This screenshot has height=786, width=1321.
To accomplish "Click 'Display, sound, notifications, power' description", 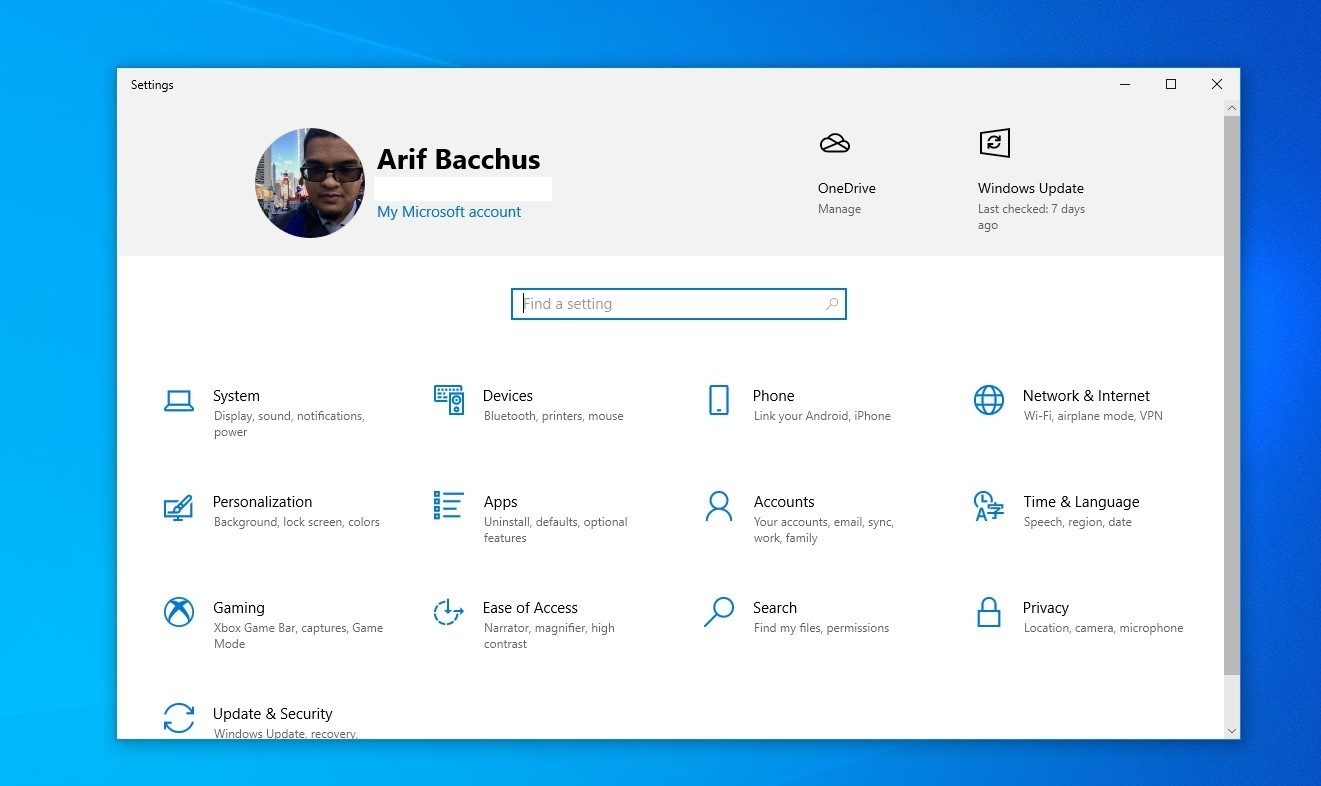I will (x=289, y=424).
